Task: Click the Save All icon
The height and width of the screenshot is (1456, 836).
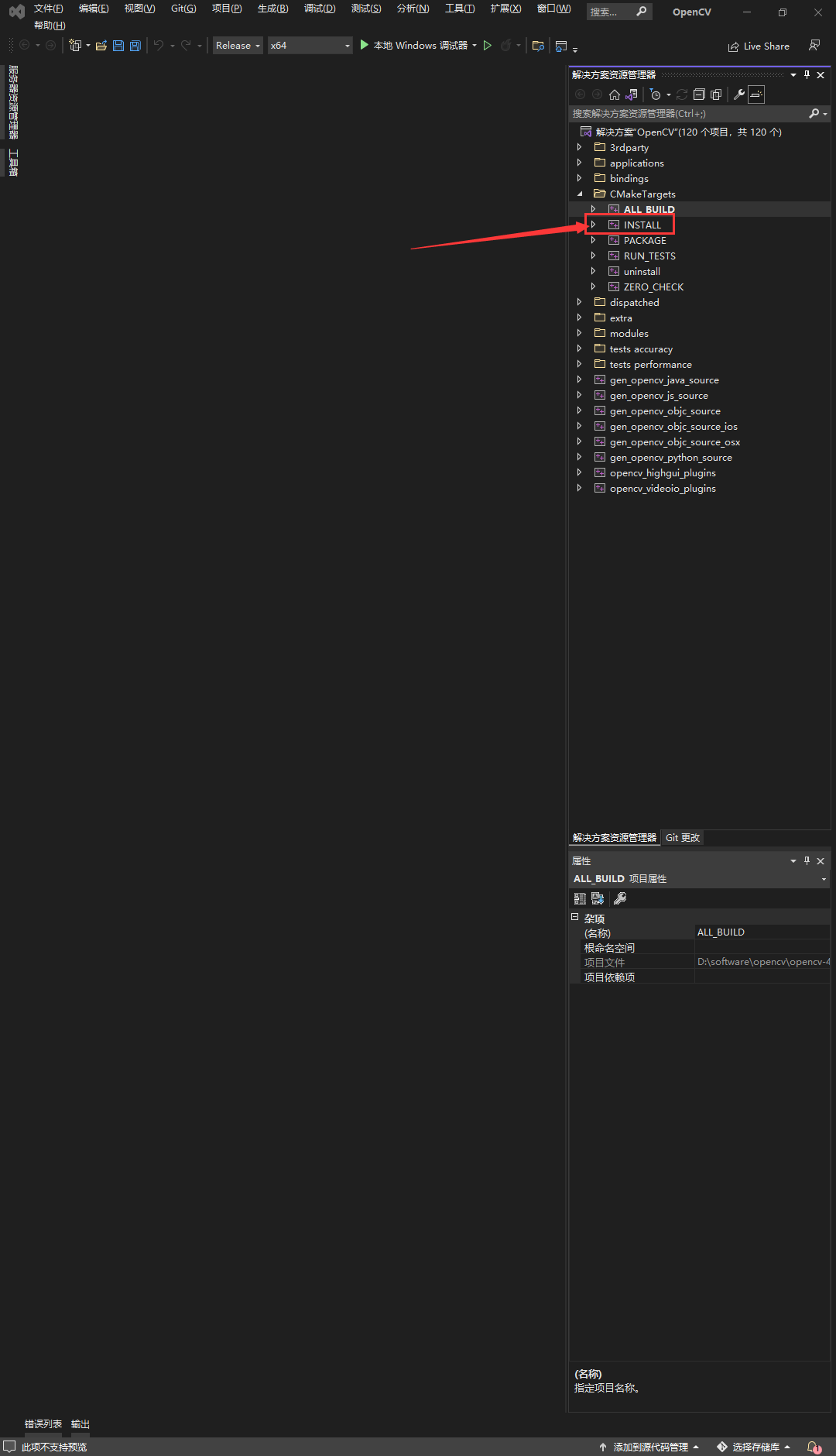Action: pyautogui.click(x=135, y=46)
